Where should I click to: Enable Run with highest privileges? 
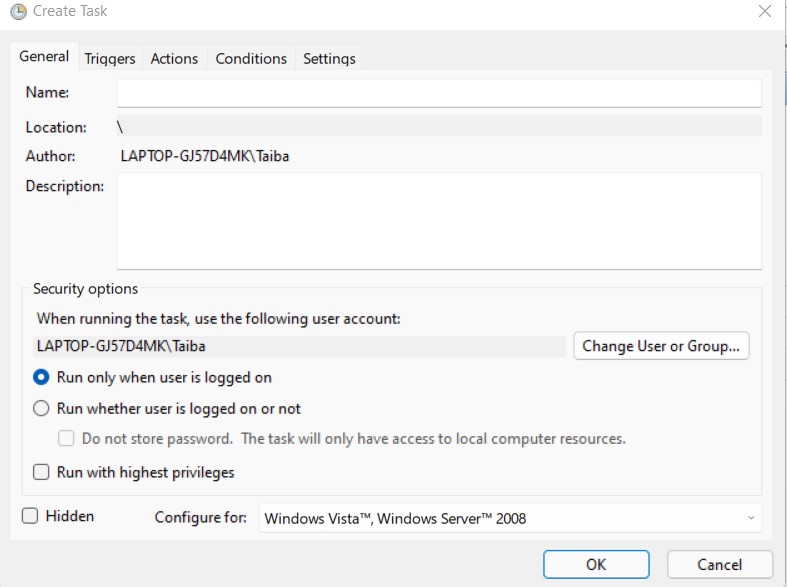click(42, 472)
